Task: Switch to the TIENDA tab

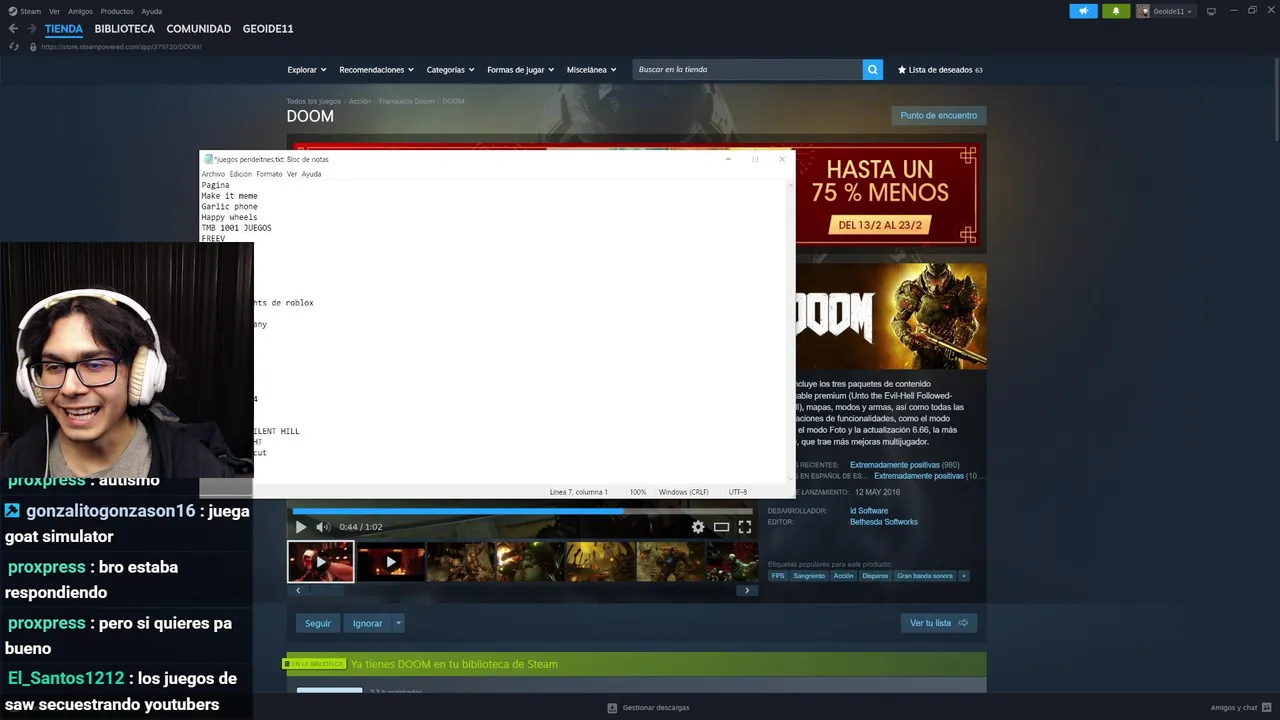Action: [x=64, y=29]
